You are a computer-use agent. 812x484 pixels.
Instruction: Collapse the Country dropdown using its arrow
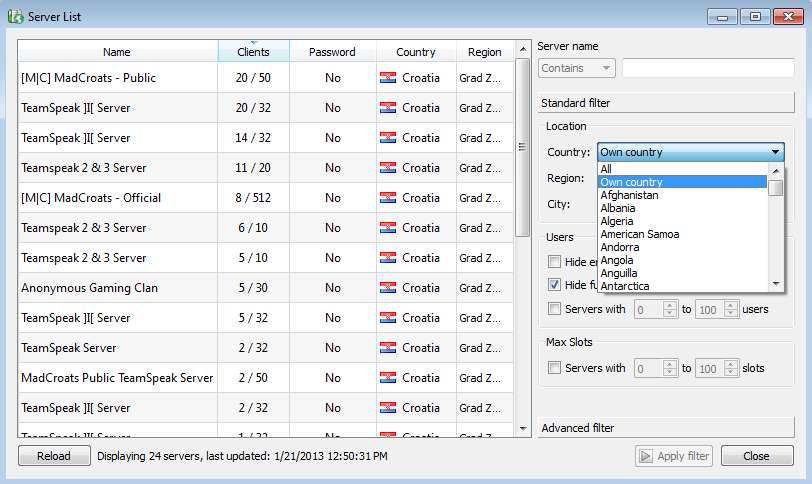775,153
